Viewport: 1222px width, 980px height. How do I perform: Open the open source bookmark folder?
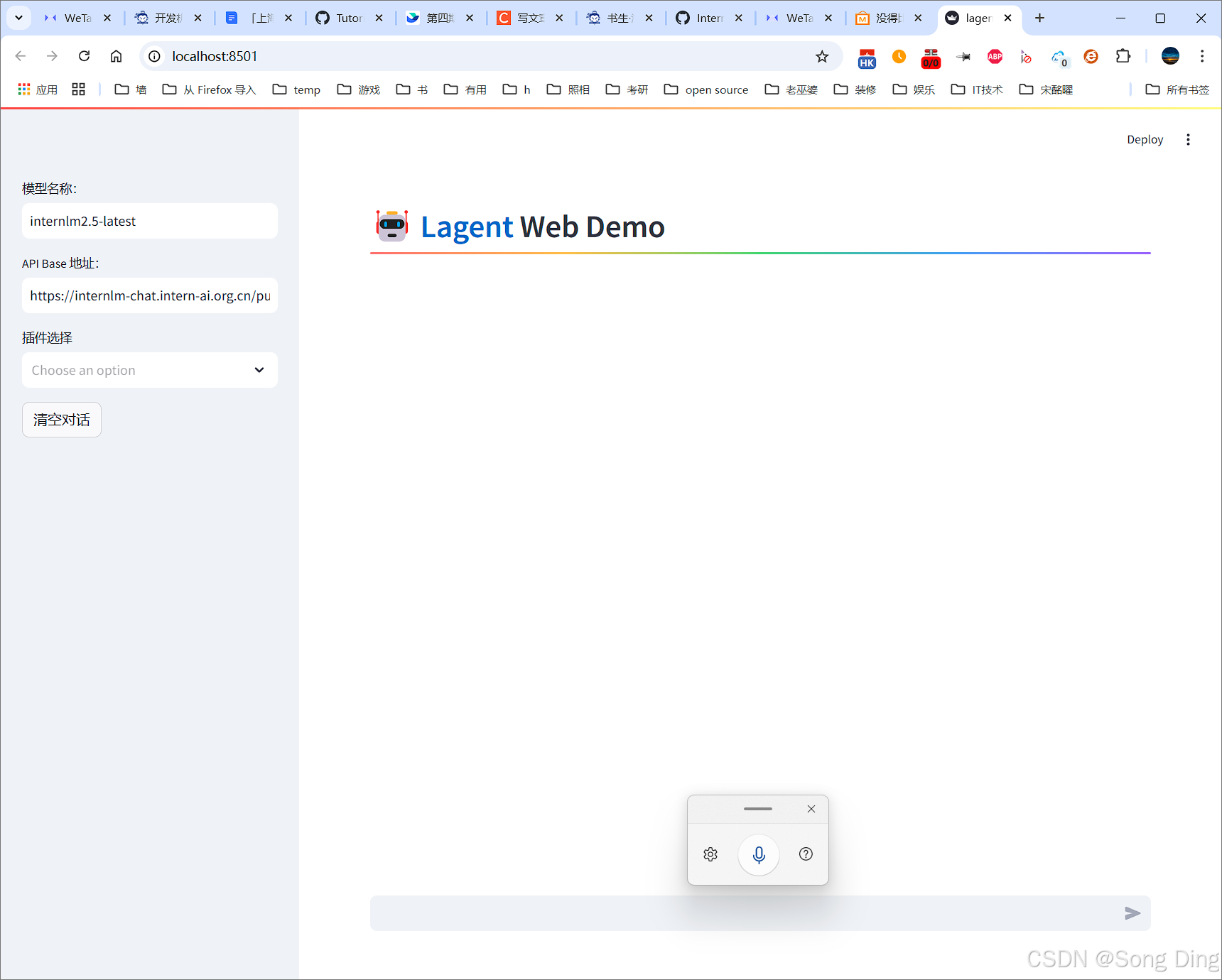pyautogui.click(x=706, y=89)
